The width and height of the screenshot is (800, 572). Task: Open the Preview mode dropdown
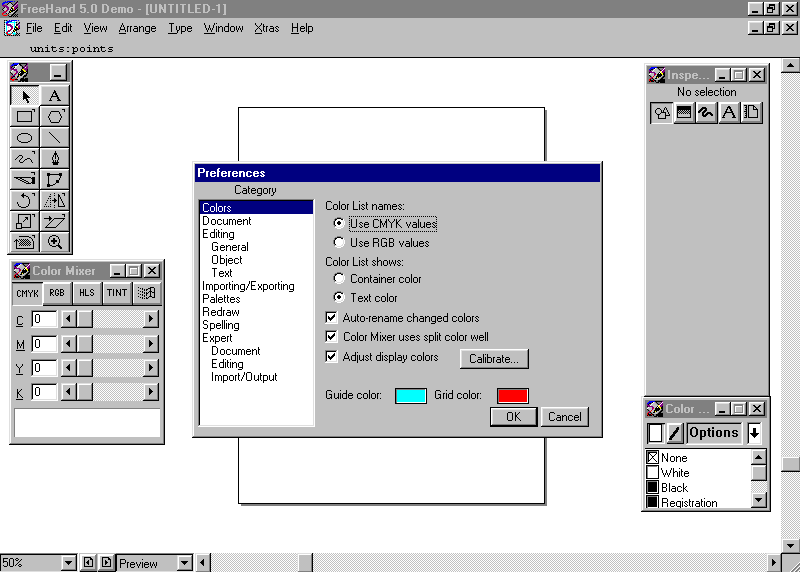(x=185, y=563)
